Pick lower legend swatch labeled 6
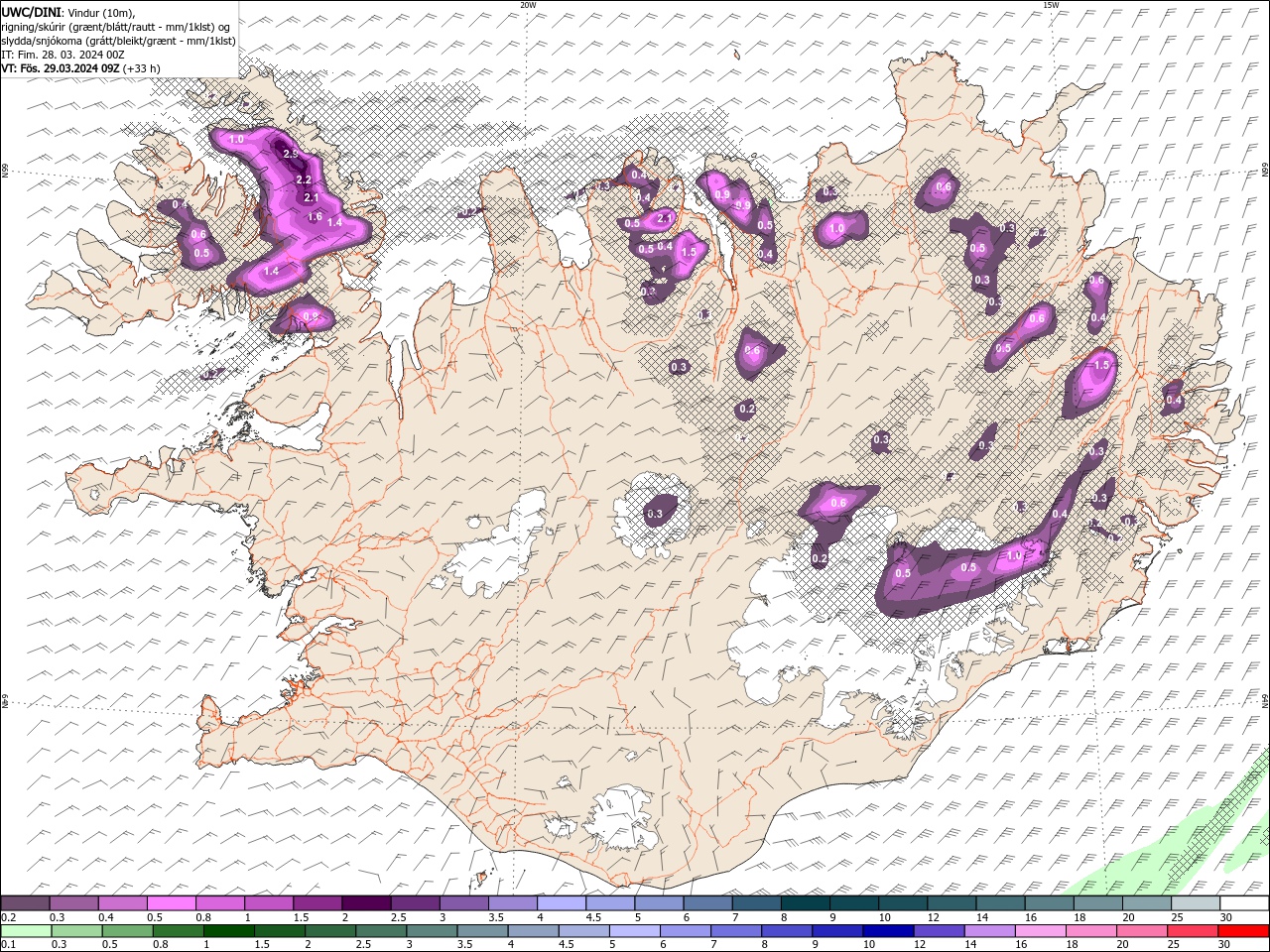This screenshot has width=1270, height=952. [x=686, y=931]
